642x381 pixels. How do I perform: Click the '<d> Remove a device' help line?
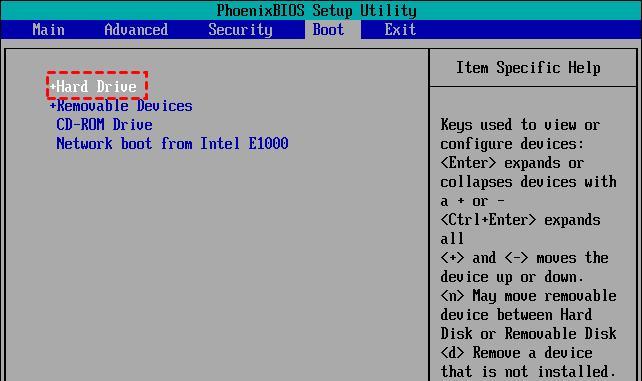tap(516, 352)
